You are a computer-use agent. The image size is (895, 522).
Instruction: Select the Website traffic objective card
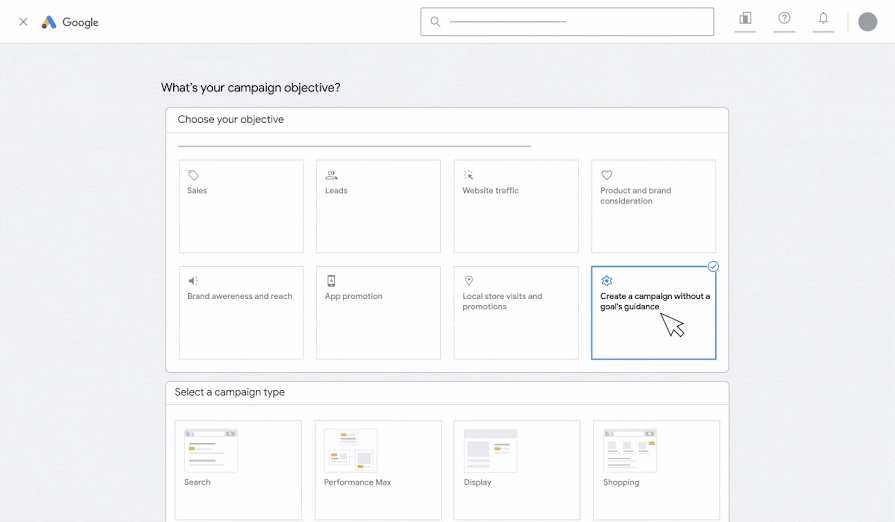(516, 206)
